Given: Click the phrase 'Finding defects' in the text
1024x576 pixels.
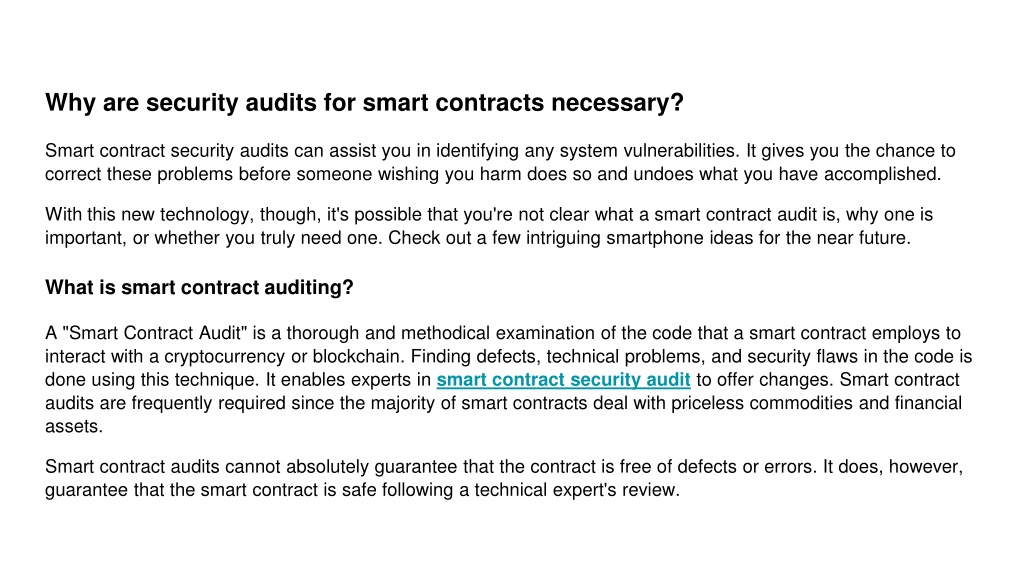Looking at the screenshot, I should point(473,357).
